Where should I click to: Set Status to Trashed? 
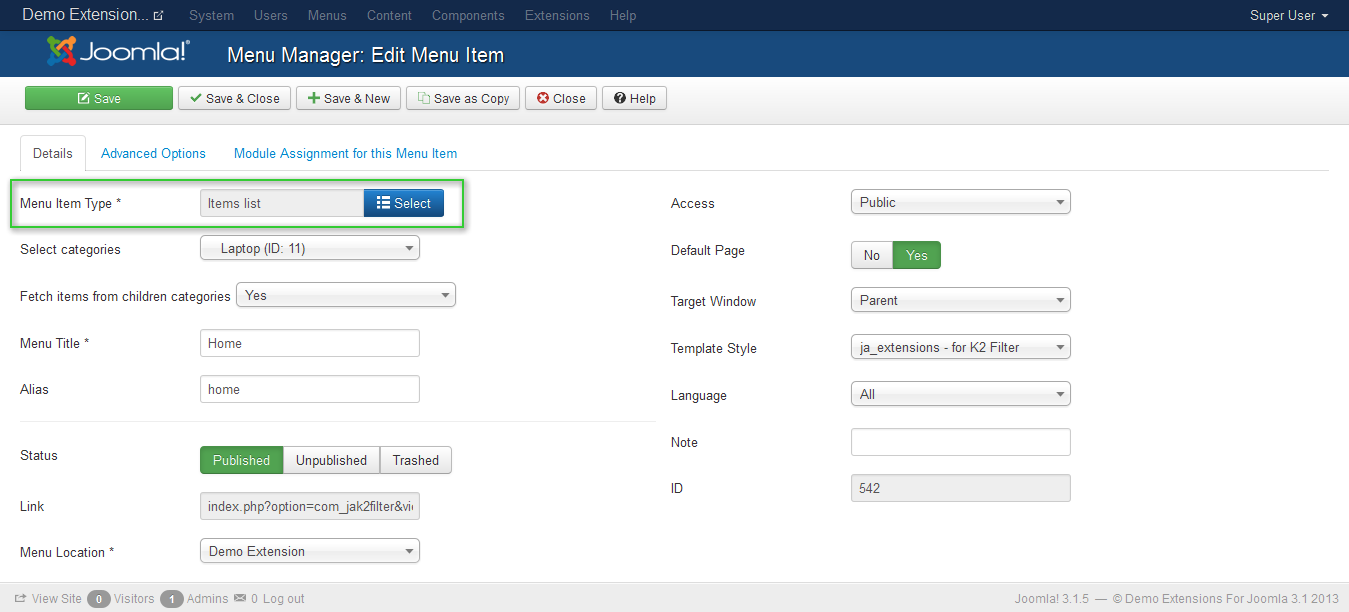click(415, 460)
